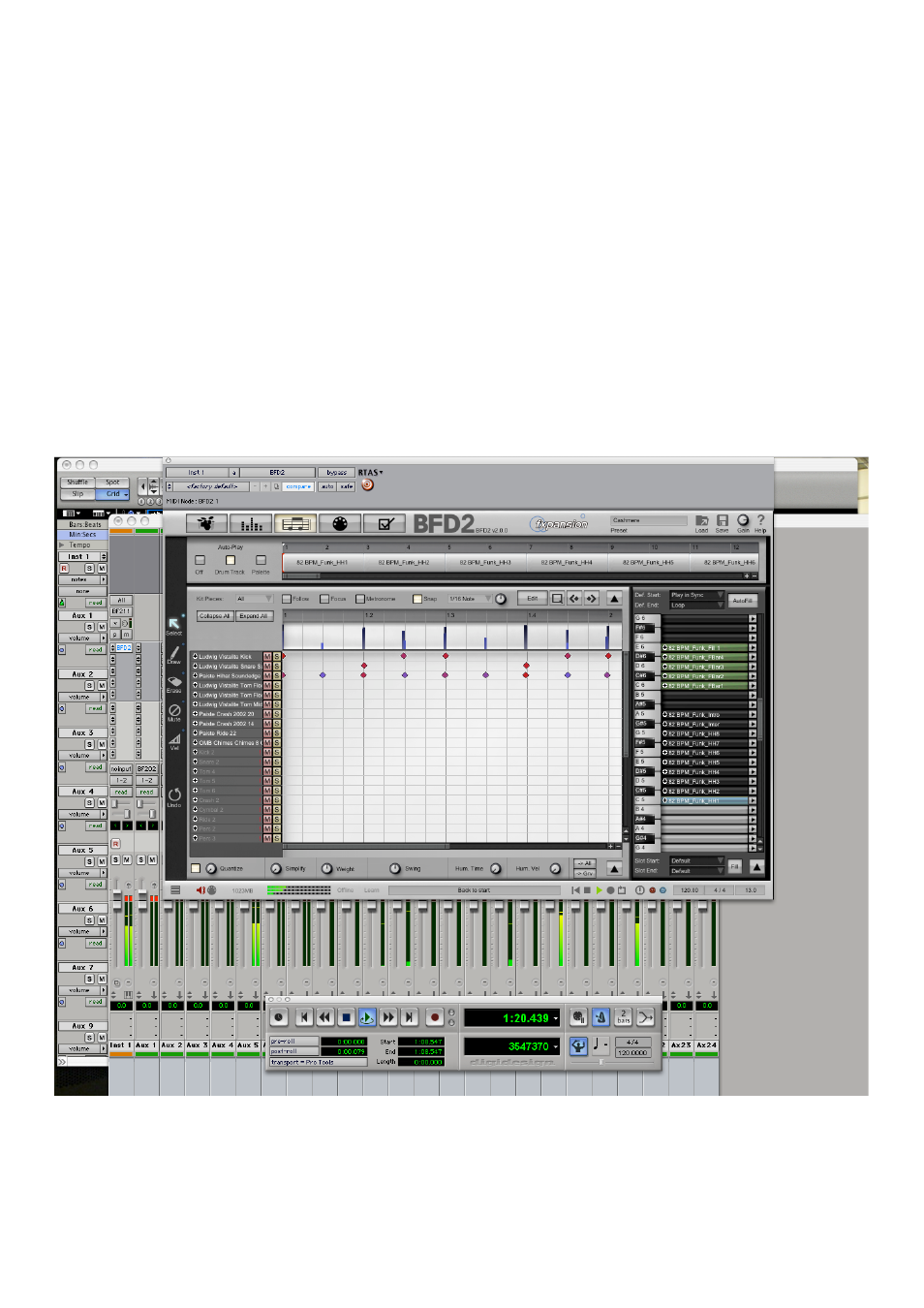Mute the Ludwig Vistalite Kick row
The height and width of the screenshot is (1308, 924).
click(267, 657)
